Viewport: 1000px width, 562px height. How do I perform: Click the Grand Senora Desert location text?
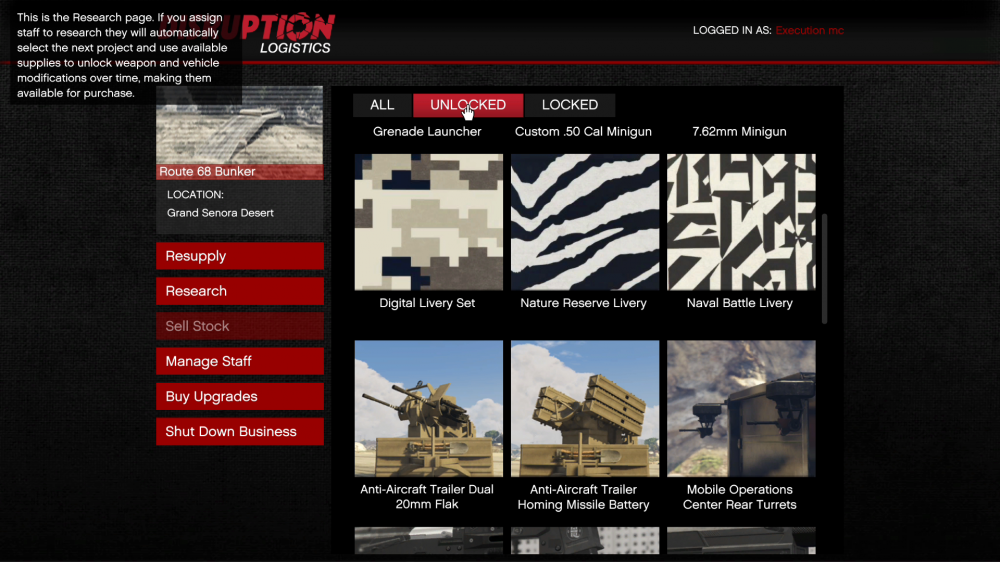click(220, 213)
